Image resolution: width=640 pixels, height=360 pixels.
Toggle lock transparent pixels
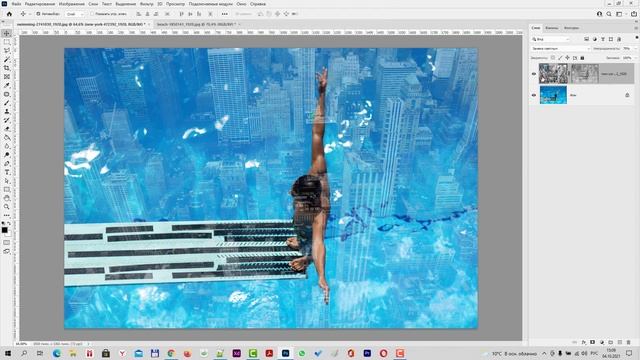553,58
